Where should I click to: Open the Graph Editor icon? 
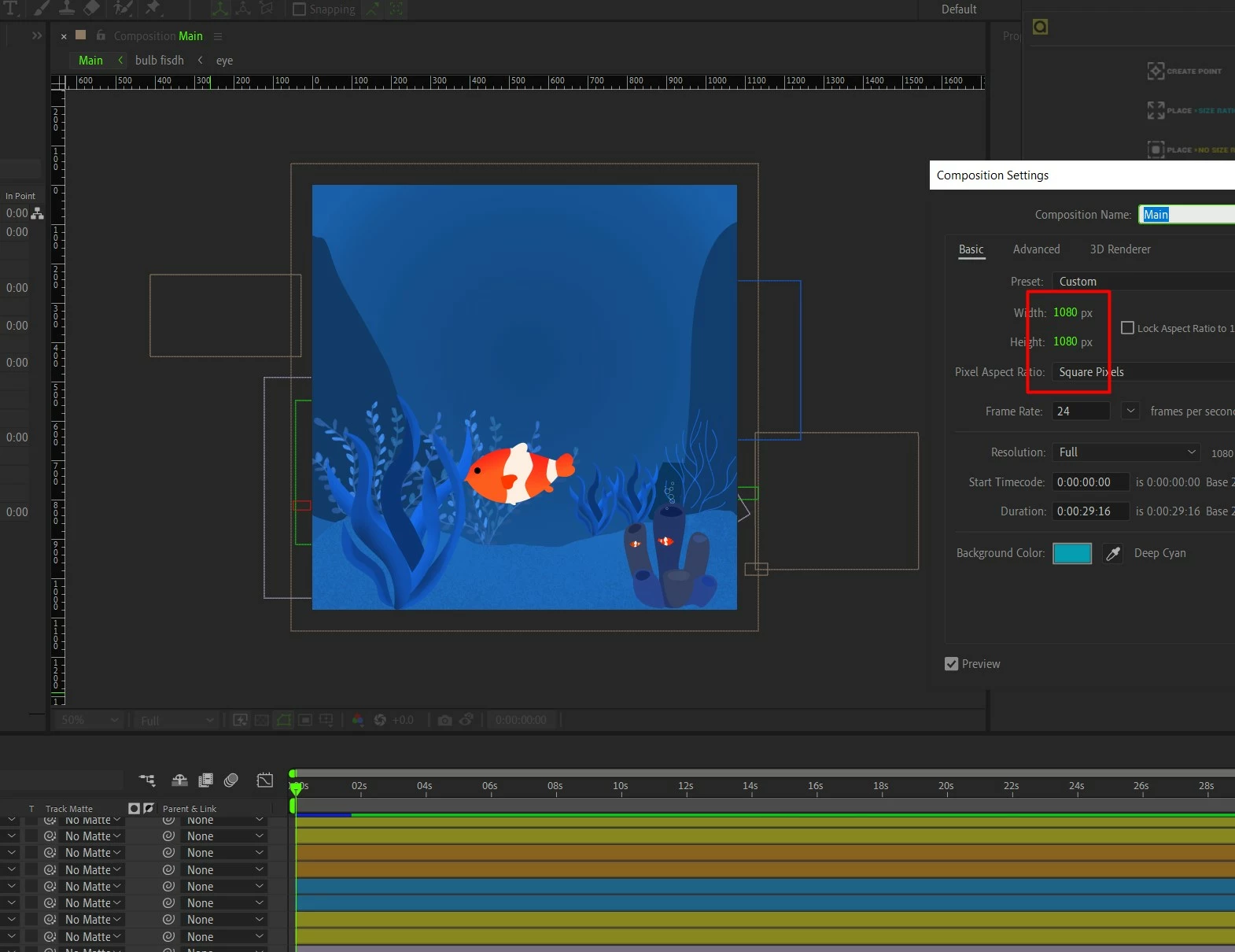265,780
